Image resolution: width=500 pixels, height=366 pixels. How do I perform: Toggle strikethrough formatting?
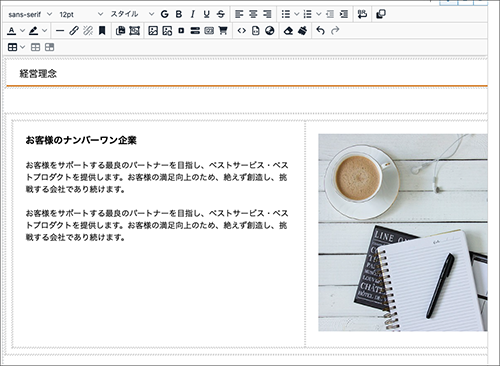[221, 14]
